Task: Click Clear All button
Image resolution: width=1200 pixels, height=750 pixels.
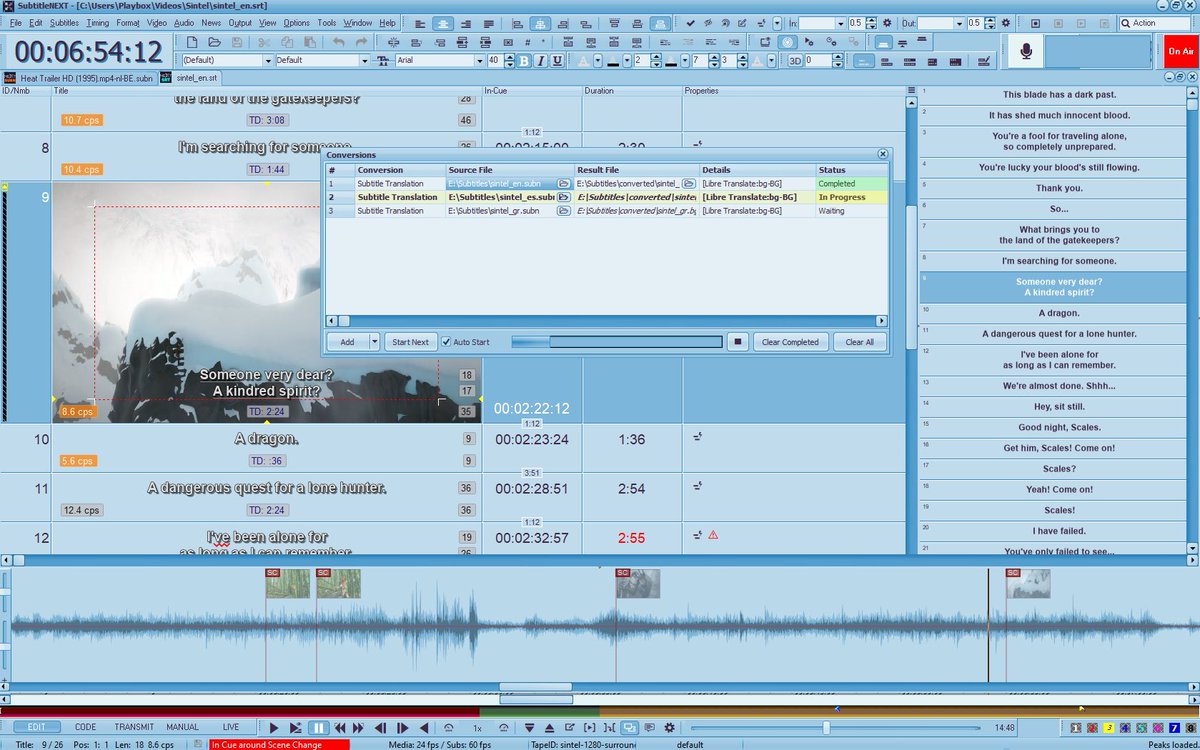Action: [x=860, y=342]
